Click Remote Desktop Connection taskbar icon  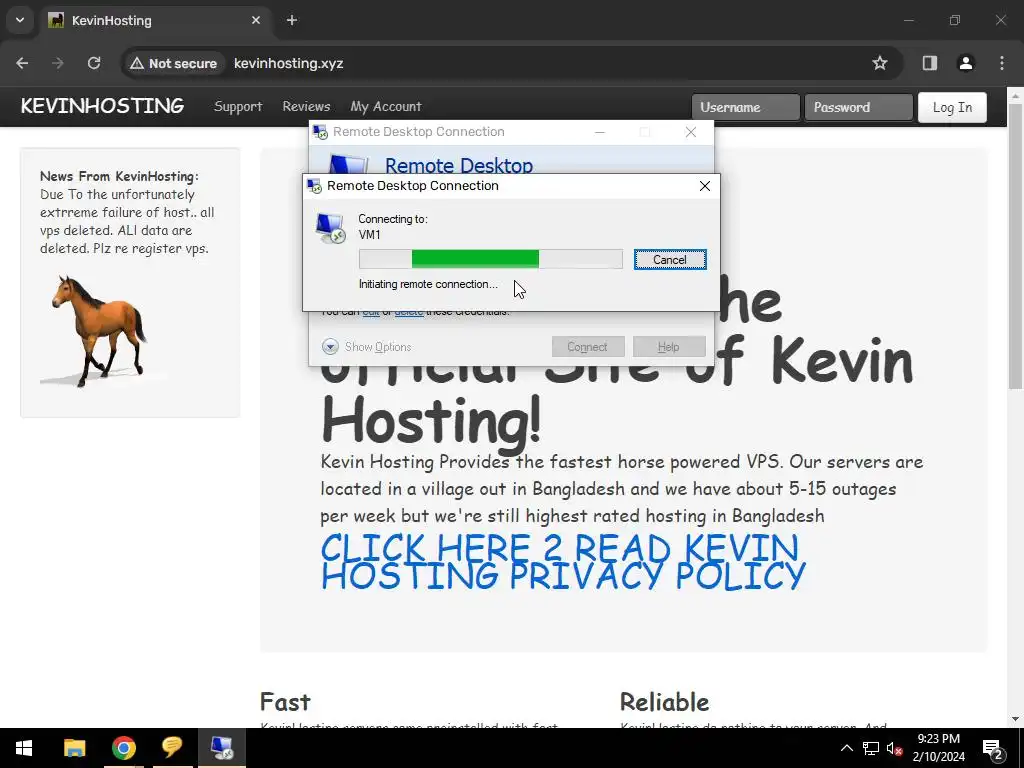221,748
